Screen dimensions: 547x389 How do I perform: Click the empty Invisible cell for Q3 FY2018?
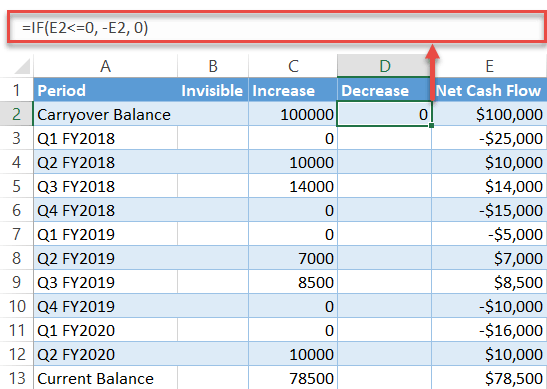(213, 186)
